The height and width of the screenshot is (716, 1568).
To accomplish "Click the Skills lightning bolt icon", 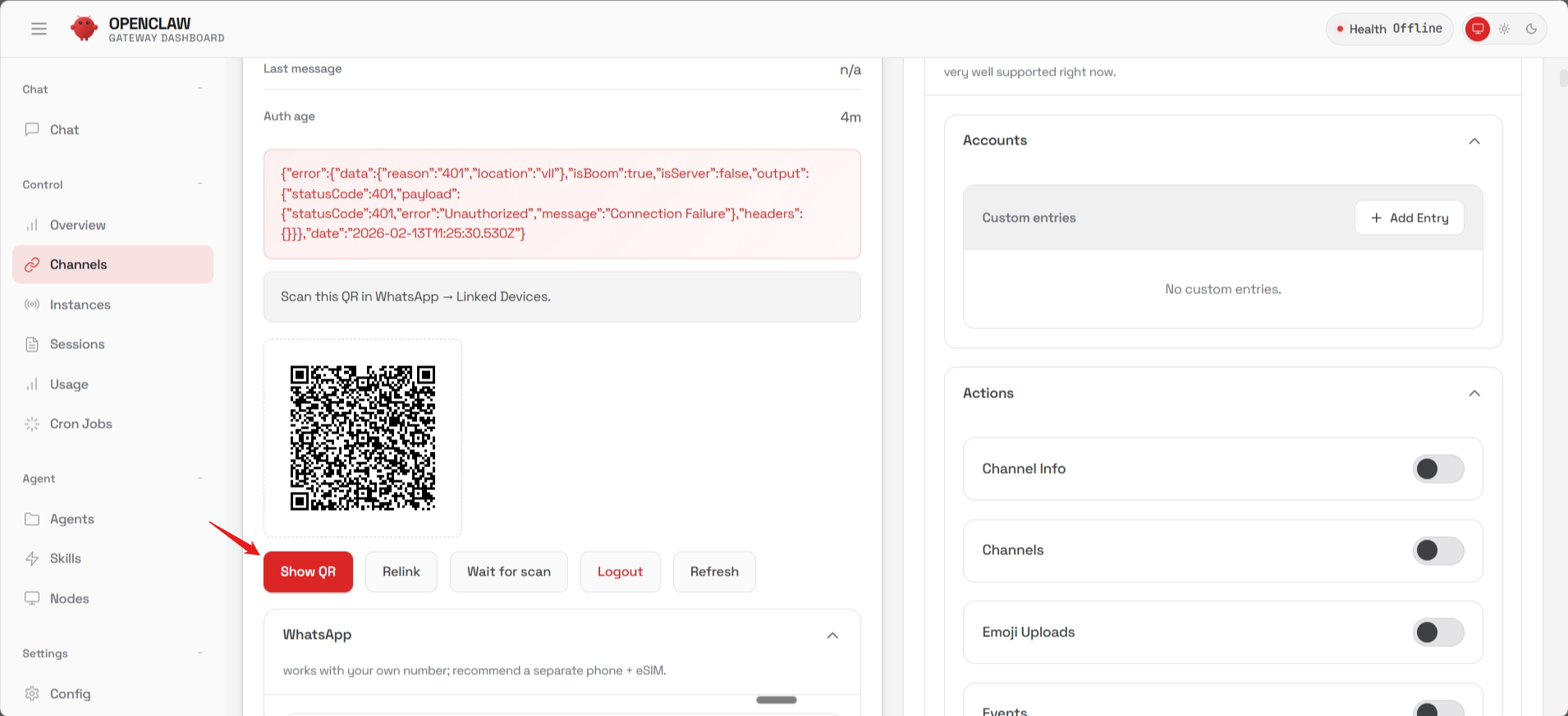I will [32, 558].
